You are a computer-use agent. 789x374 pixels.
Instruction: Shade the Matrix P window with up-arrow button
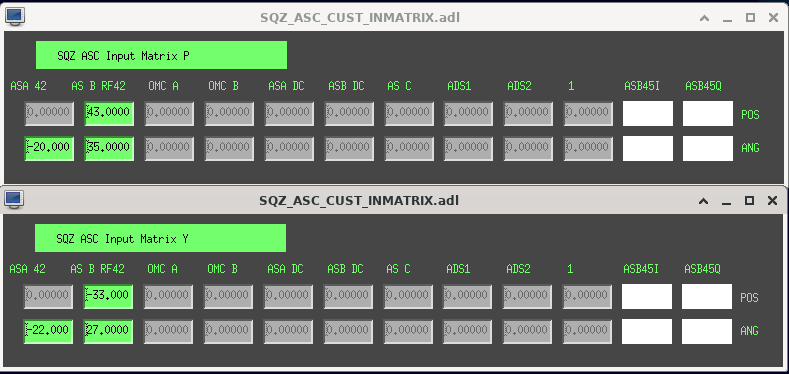704,18
